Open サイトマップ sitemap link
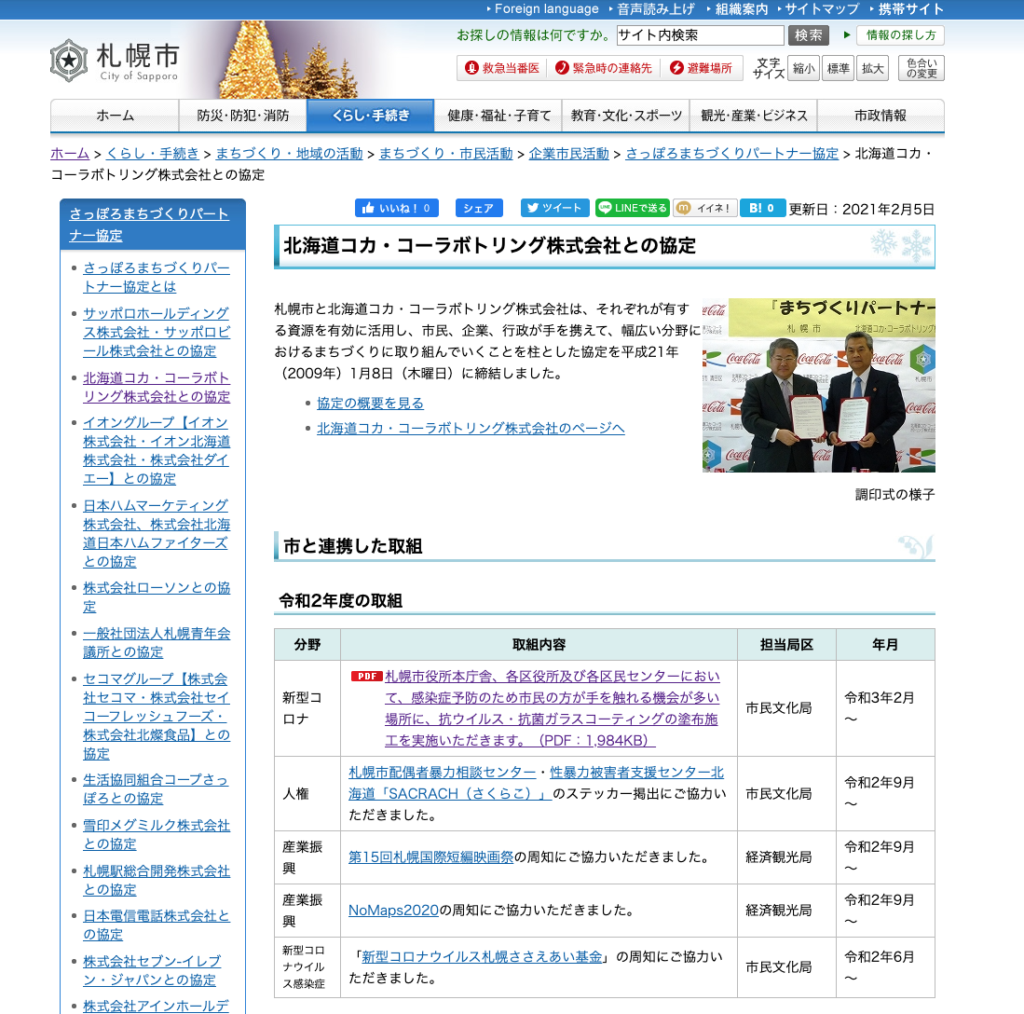 822,9
